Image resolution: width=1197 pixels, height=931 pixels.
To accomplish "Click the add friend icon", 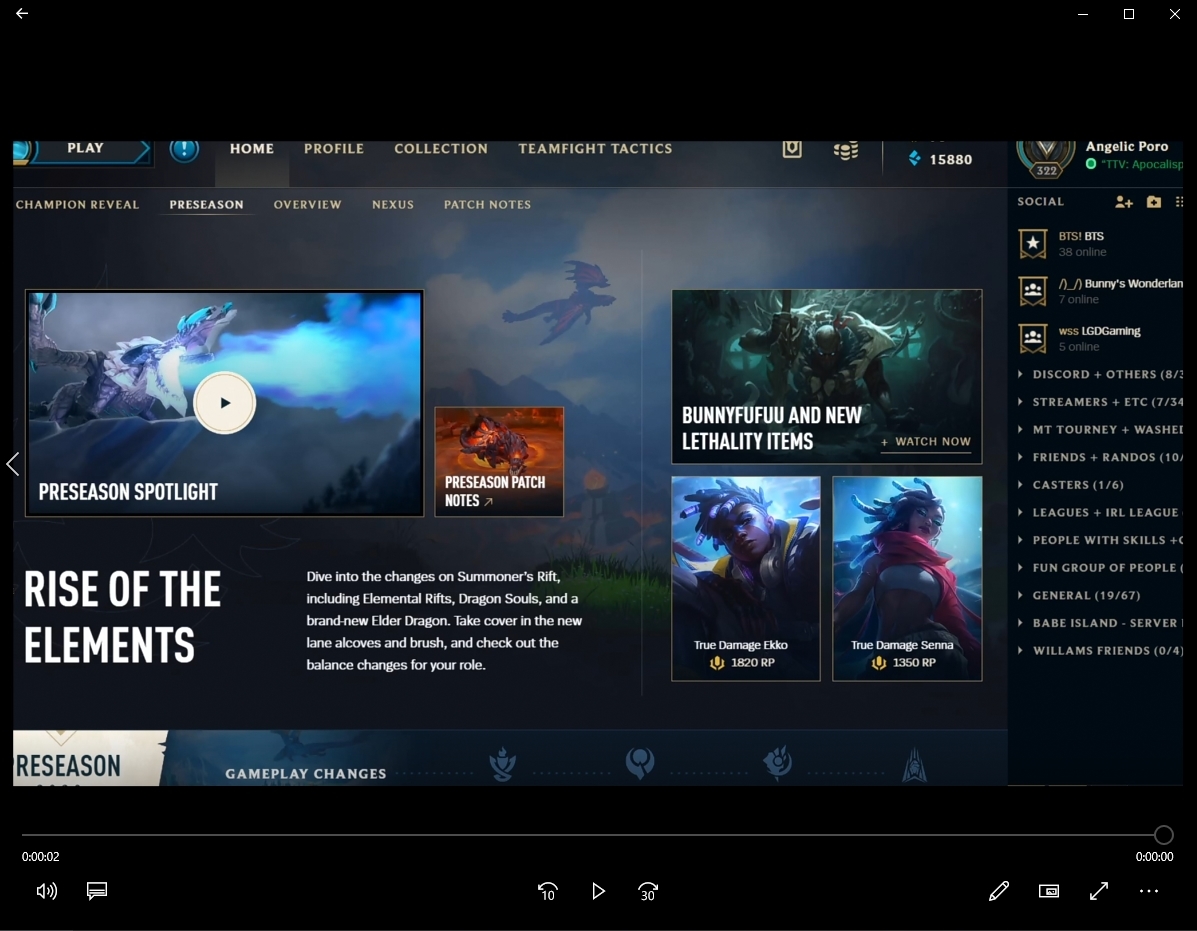I will [1123, 202].
